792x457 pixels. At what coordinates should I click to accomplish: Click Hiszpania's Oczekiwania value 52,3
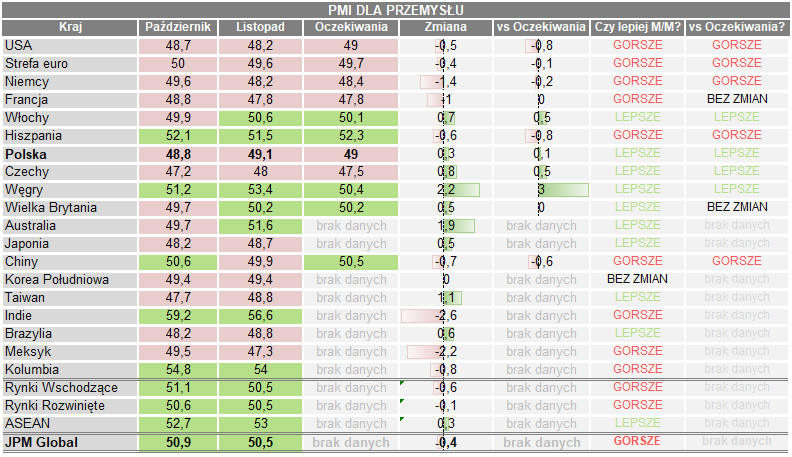350,136
